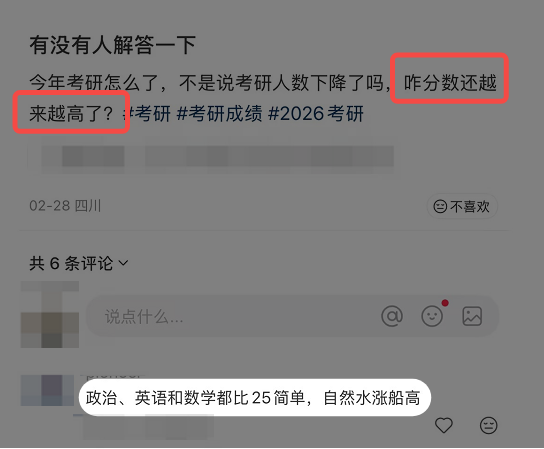This screenshot has width=544, height=449.
Task: Click the post title 有没有人解答一下
Action: point(113,45)
